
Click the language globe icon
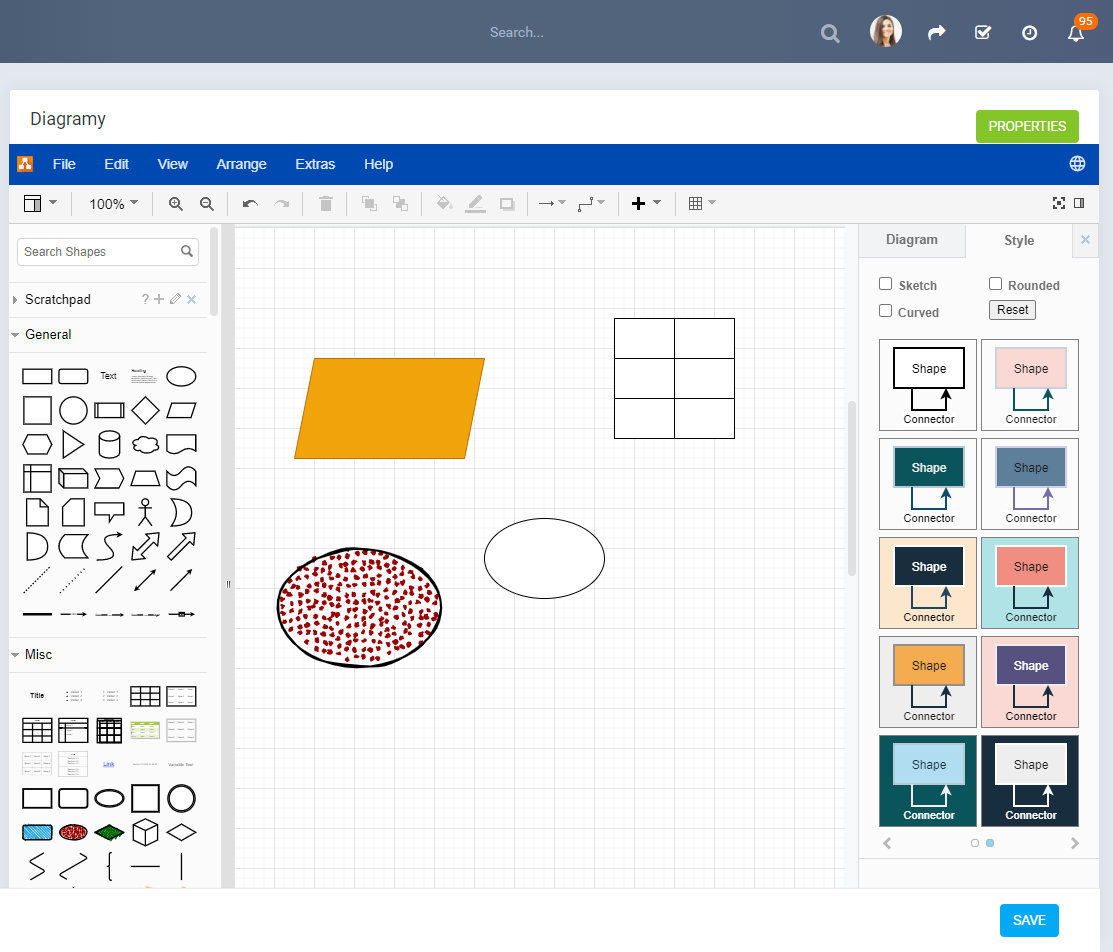pos(1077,164)
